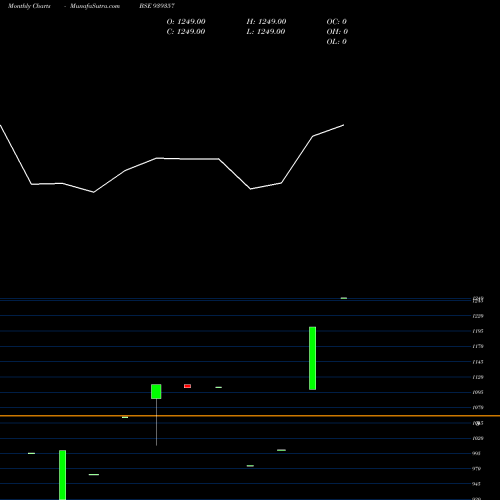The image size is (500, 500).
Task: Click the 1095 price axis label
Action: [x=478, y=392]
